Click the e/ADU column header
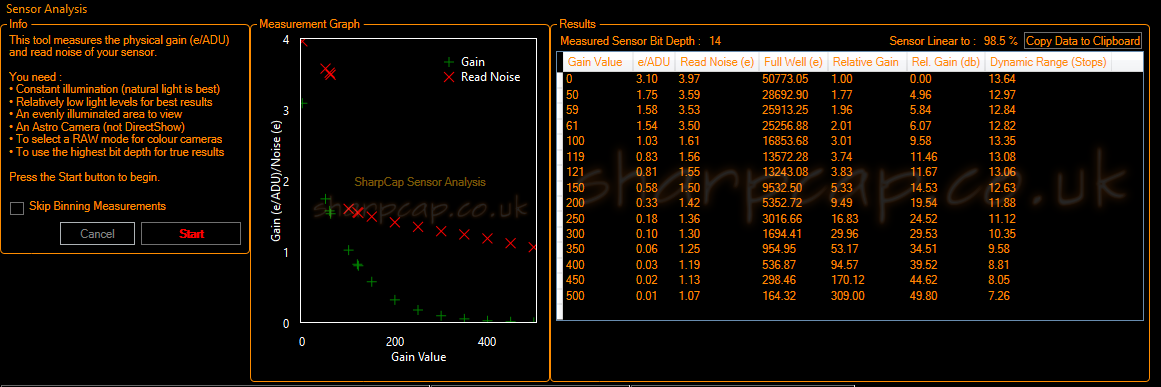The width and height of the screenshot is (1161, 387). [x=654, y=62]
